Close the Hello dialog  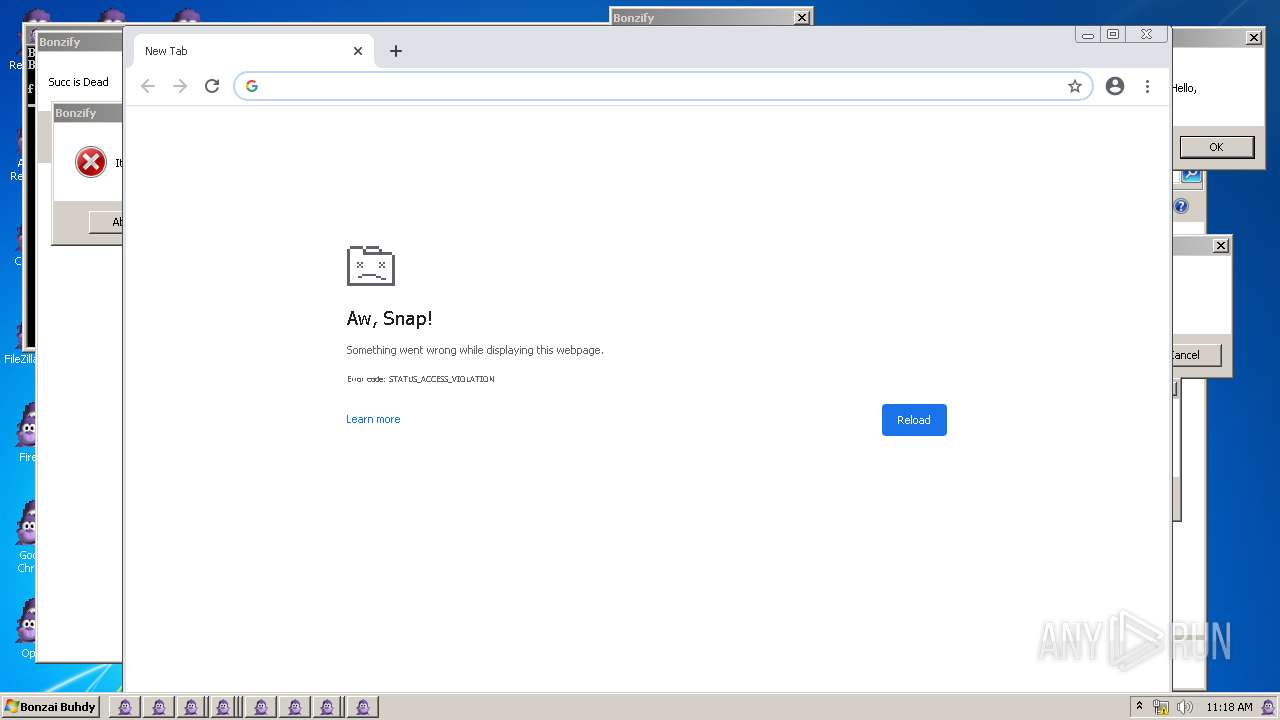(x=1254, y=38)
